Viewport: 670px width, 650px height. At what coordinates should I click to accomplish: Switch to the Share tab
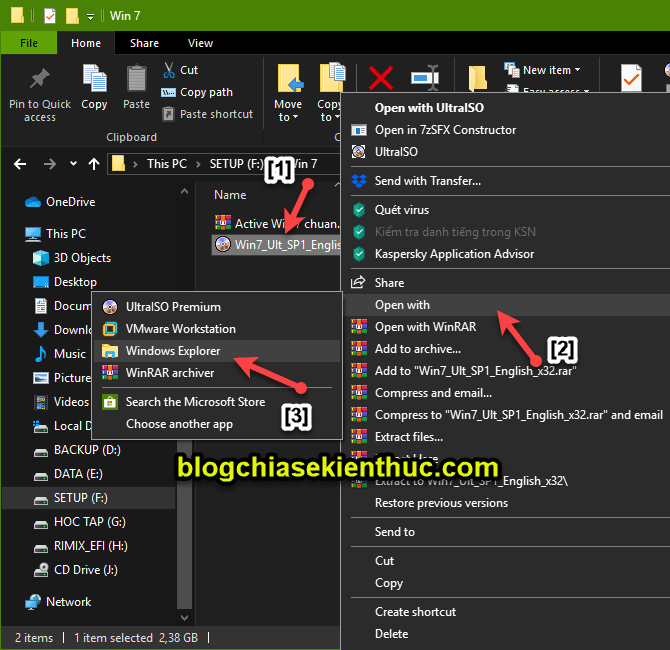(x=144, y=43)
